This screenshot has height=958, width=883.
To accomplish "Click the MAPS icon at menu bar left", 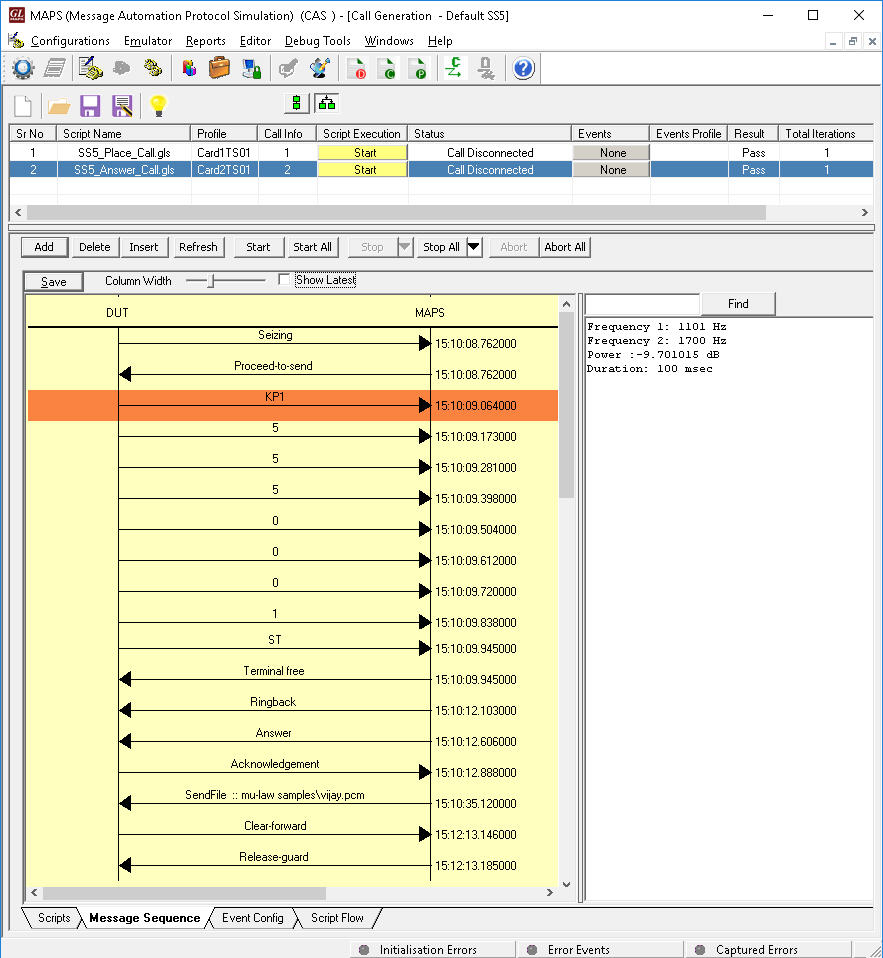I will tap(16, 41).
